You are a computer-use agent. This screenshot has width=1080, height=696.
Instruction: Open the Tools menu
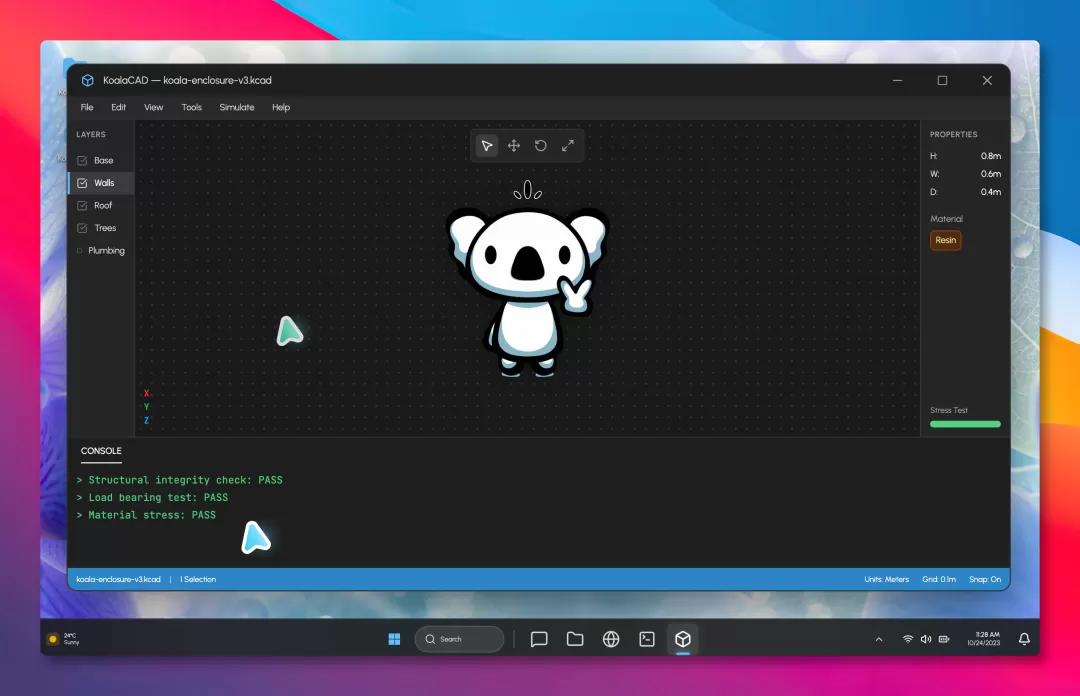pyautogui.click(x=191, y=108)
